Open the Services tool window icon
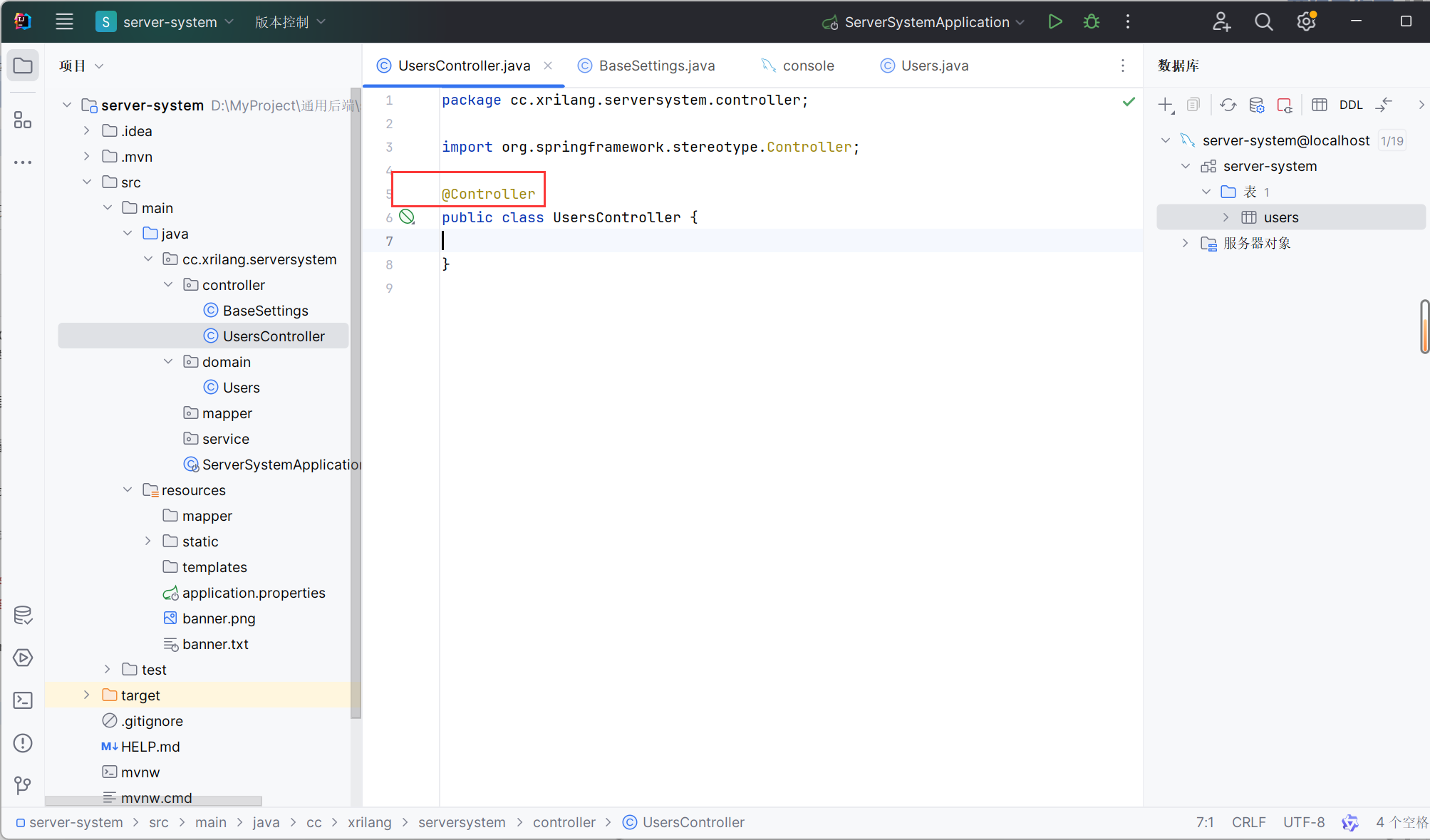Screen dimensions: 1430x840 (x=23, y=658)
